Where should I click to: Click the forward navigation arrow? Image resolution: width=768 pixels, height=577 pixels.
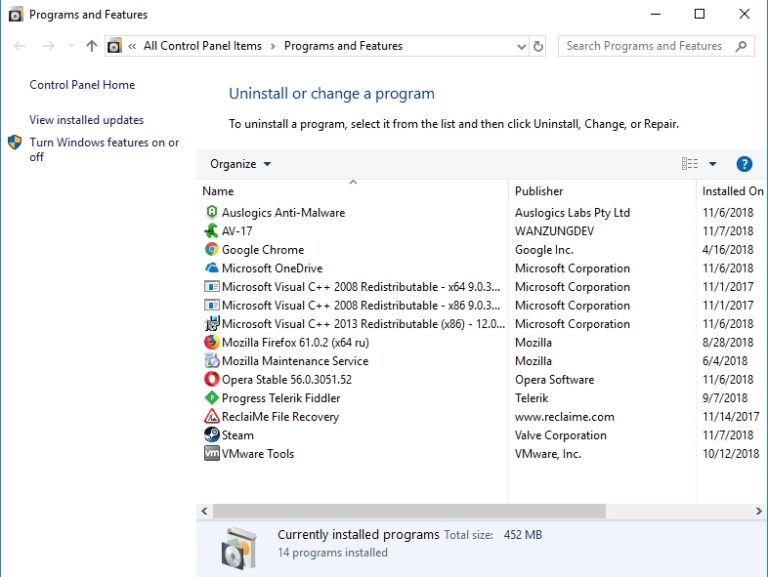(48, 46)
